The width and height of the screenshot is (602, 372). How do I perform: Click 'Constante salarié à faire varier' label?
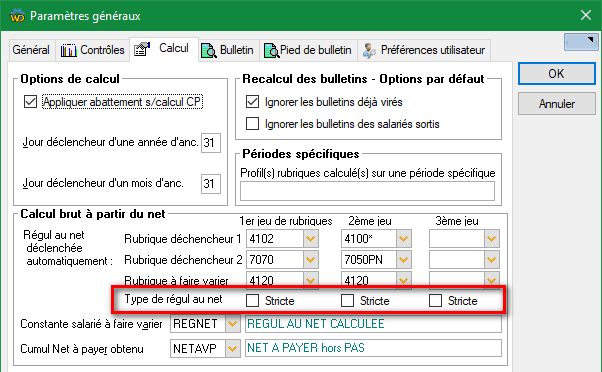point(91,324)
